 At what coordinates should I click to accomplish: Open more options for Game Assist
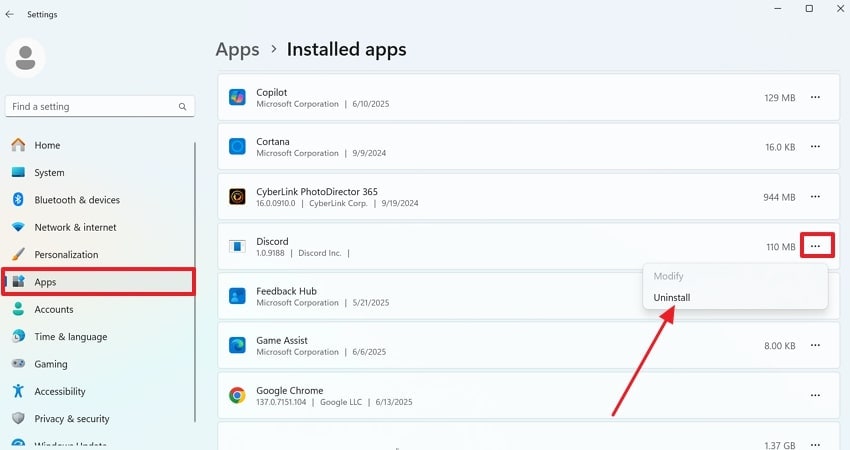pos(815,345)
